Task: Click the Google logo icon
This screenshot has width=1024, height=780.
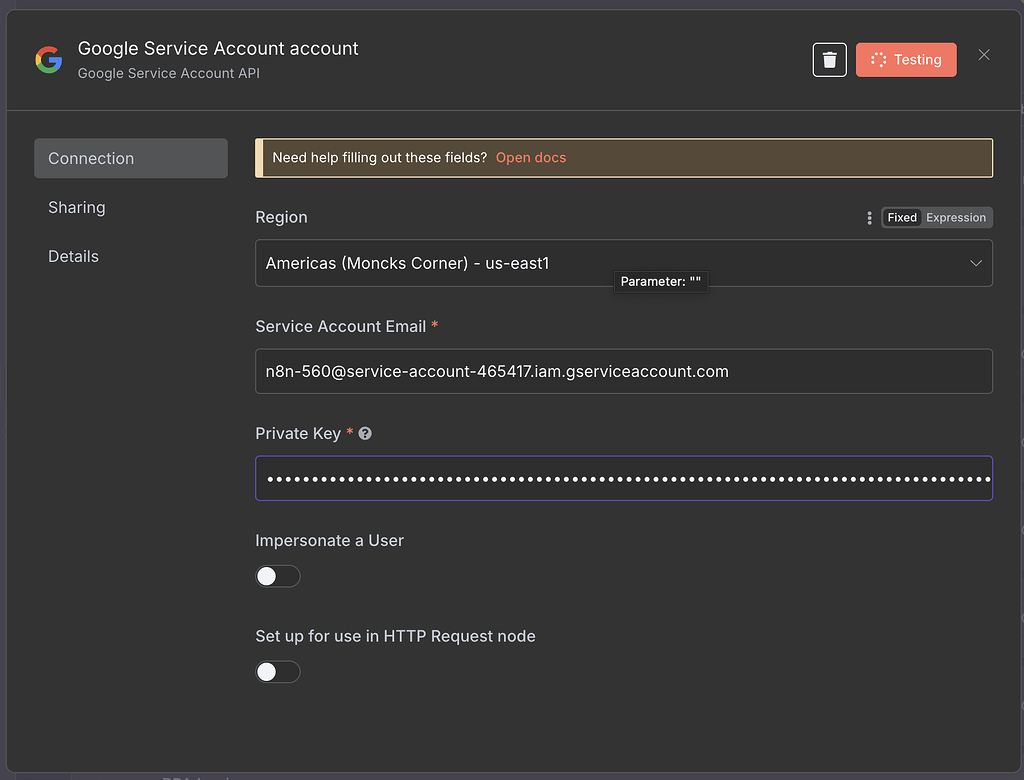Action: [x=48, y=59]
